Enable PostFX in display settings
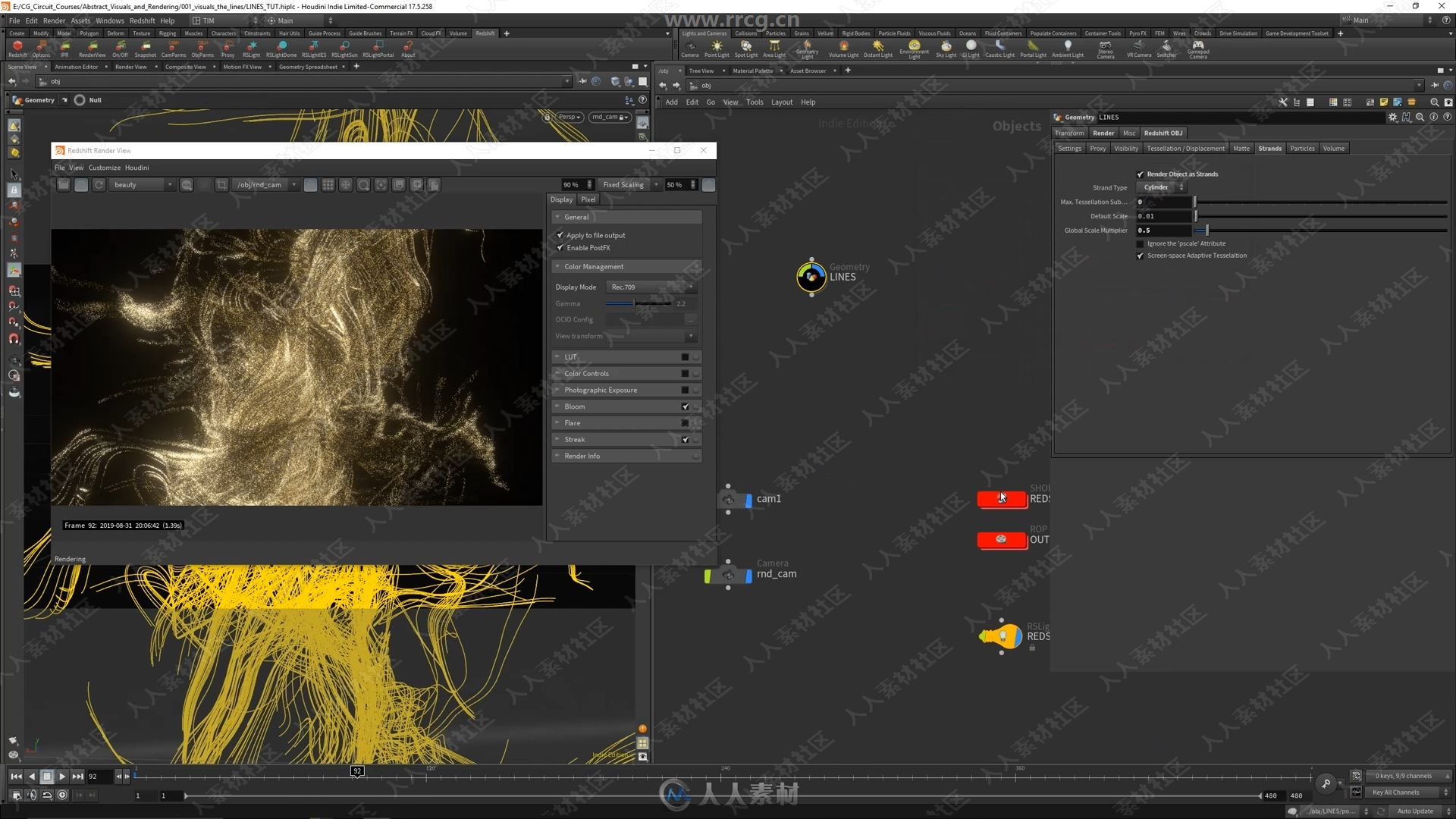Image resolution: width=1456 pixels, height=819 pixels. [x=560, y=247]
